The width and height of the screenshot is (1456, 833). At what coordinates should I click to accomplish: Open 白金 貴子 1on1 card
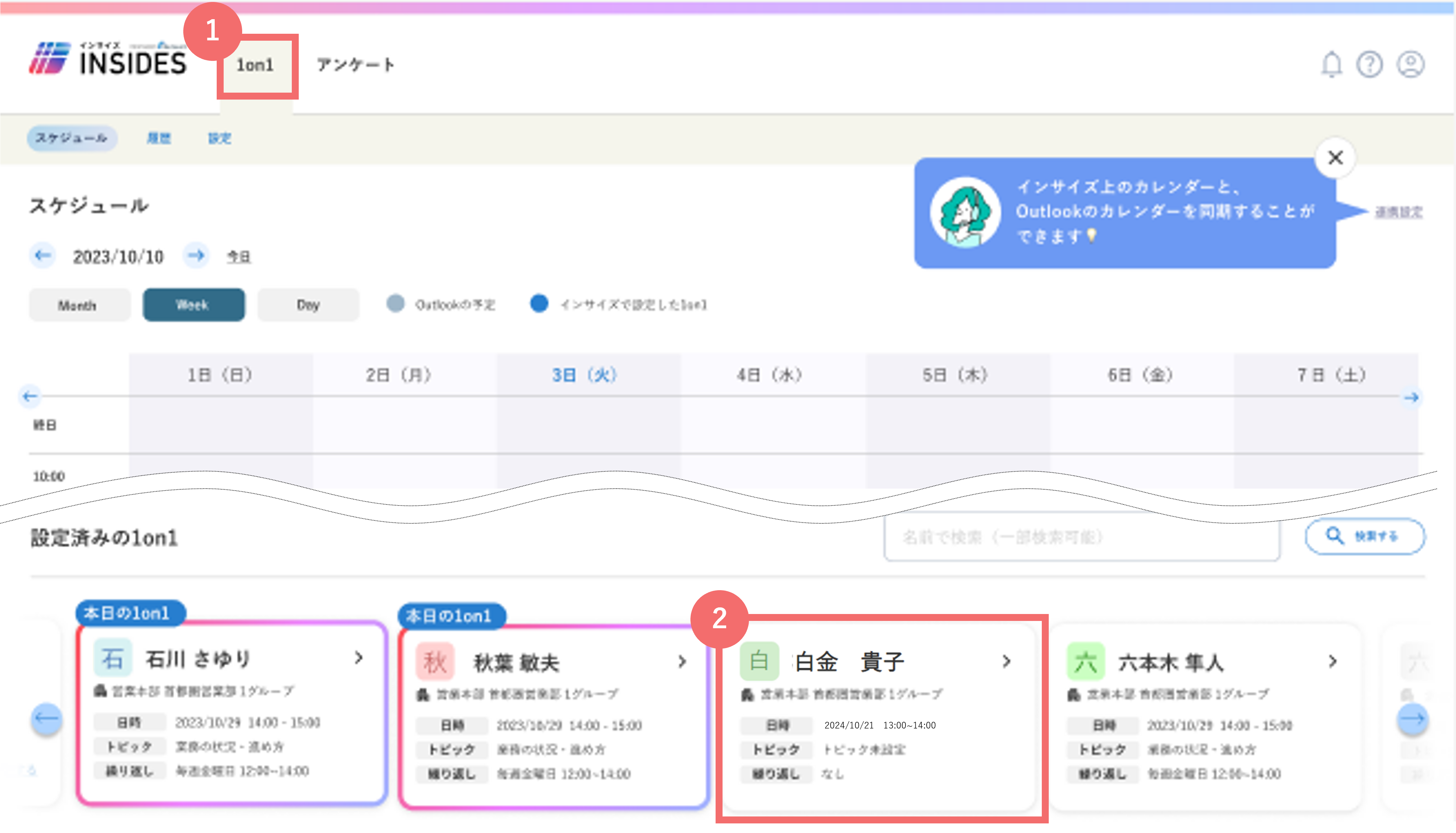tap(880, 717)
